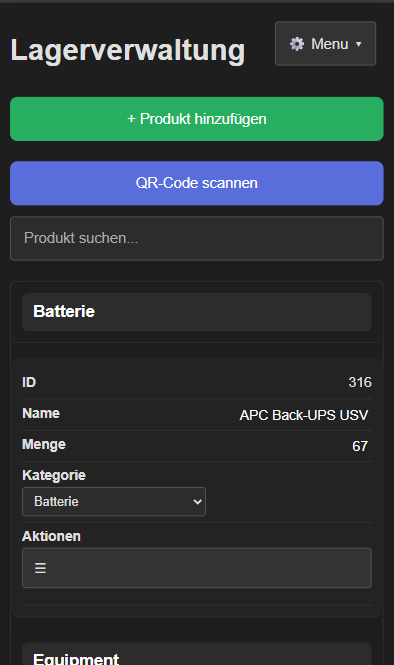Start QR-Code scannen
Screen dimensions: 394x665
(197, 183)
